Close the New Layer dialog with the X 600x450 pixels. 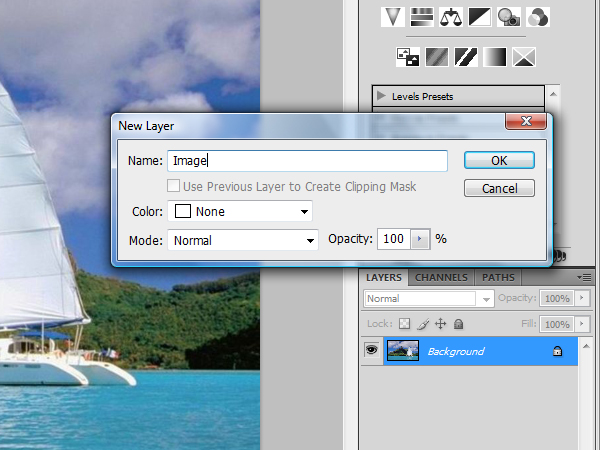click(526, 121)
